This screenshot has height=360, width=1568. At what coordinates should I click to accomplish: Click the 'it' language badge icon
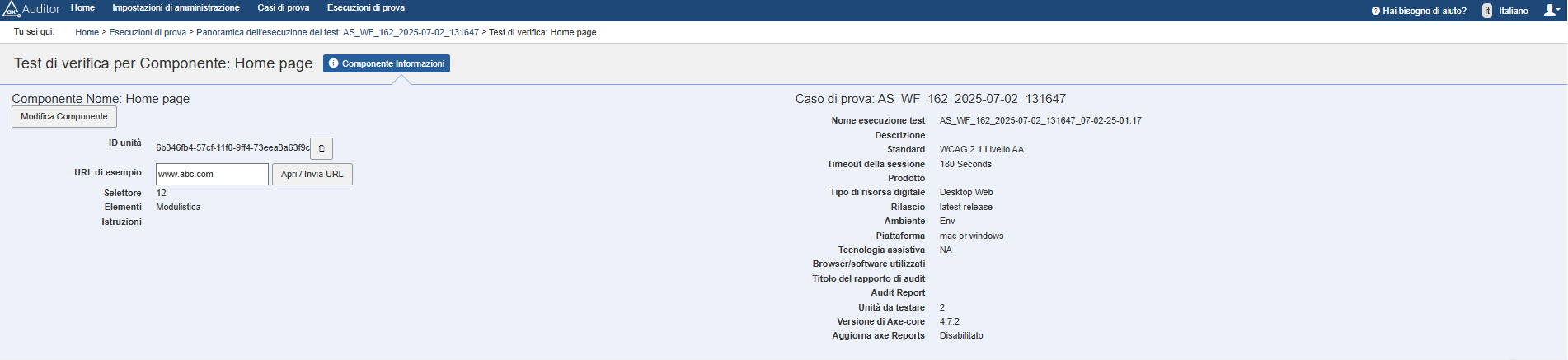click(x=1487, y=11)
